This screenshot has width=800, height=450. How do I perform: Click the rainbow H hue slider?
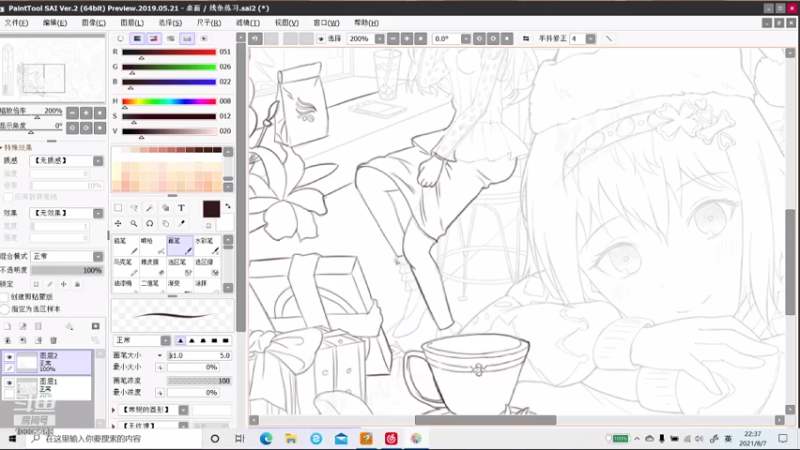click(x=169, y=102)
